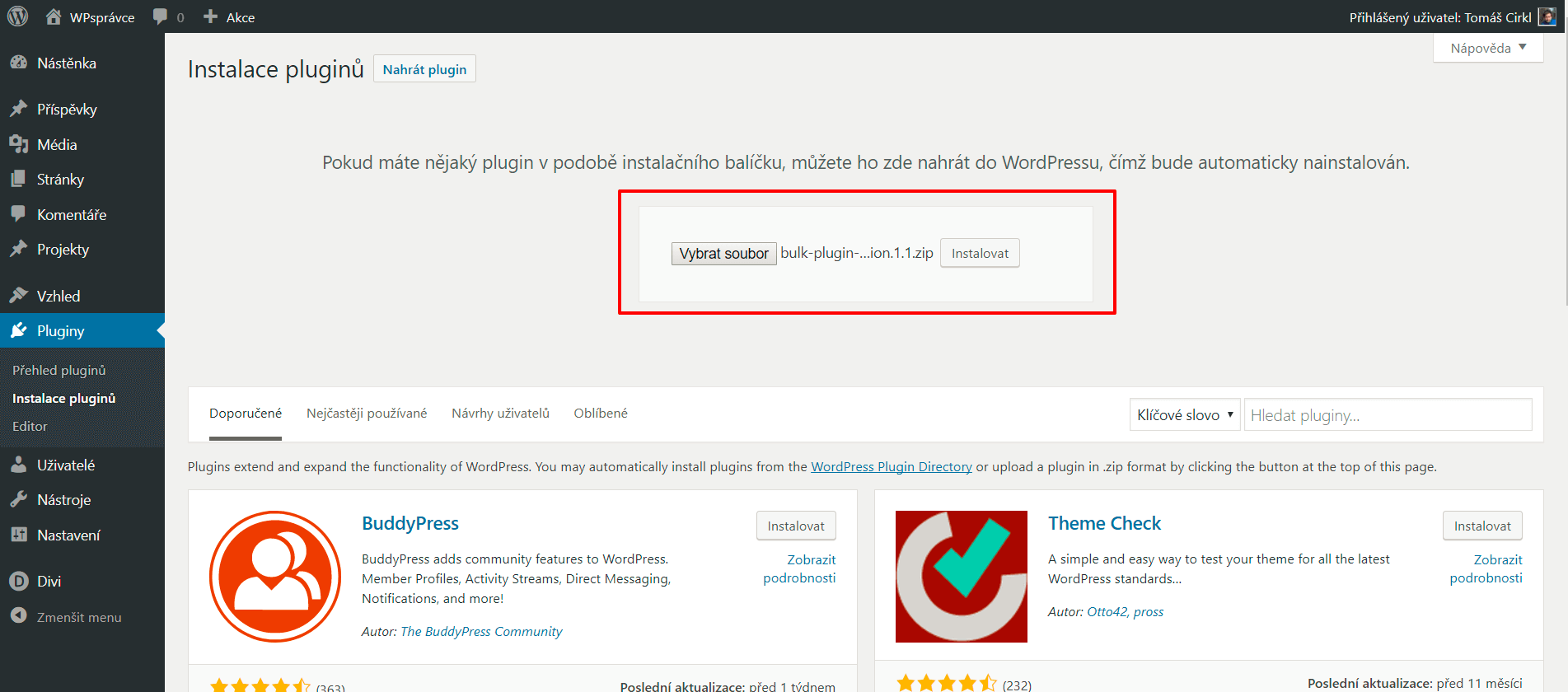The width and height of the screenshot is (1568, 692).
Task: Click the Přihlášený uživatel Tomáš Cirkl text
Action: pyautogui.click(x=1440, y=17)
